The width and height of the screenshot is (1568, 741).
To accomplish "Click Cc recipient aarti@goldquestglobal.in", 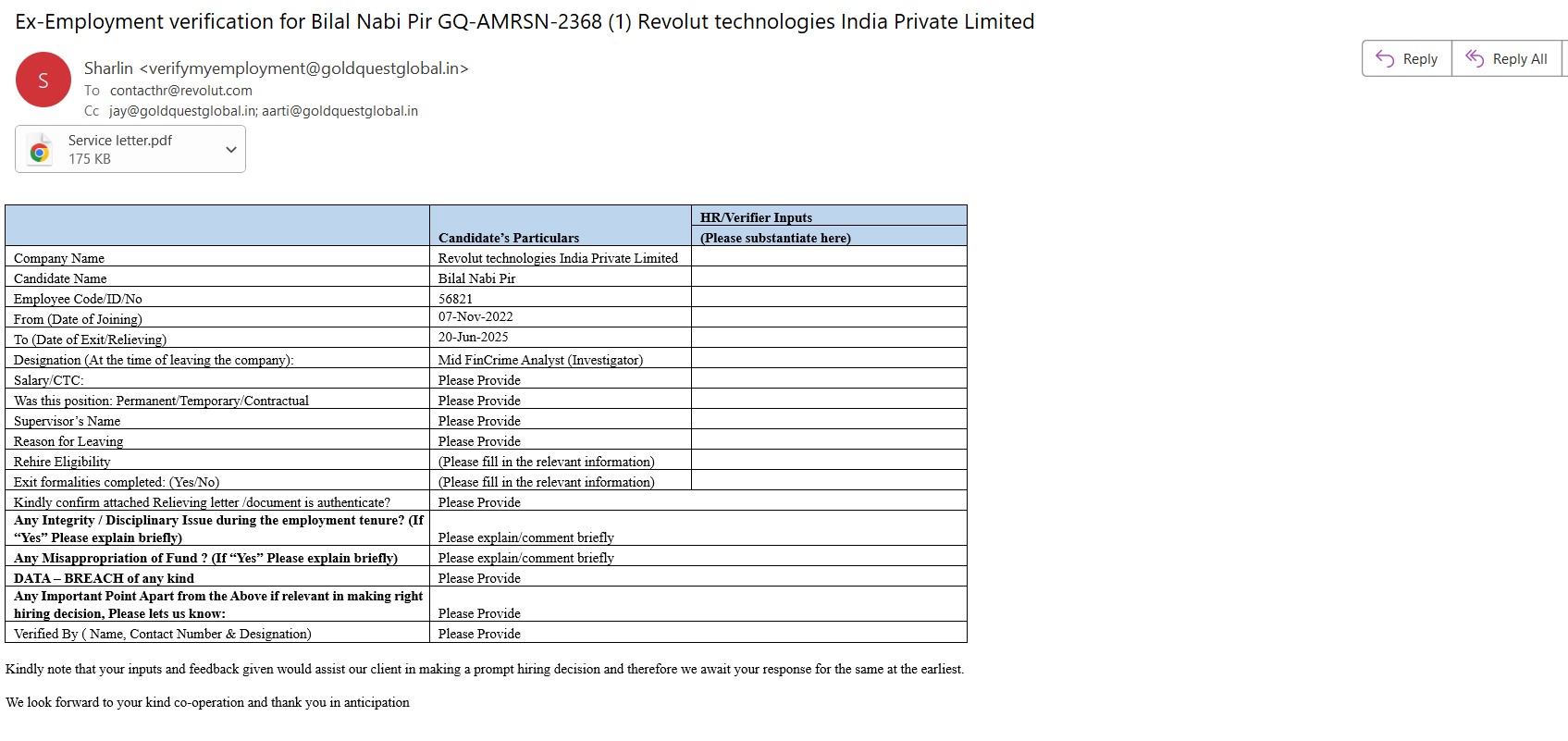I will pos(340,111).
